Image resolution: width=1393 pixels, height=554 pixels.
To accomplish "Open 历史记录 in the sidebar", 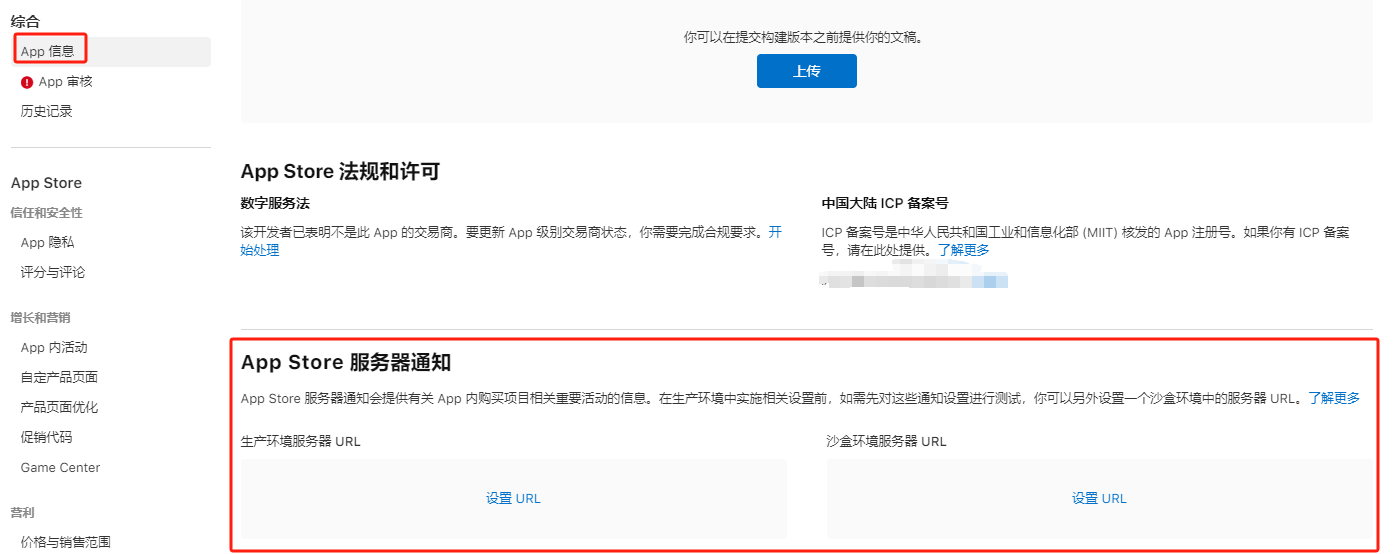I will [x=47, y=112].
